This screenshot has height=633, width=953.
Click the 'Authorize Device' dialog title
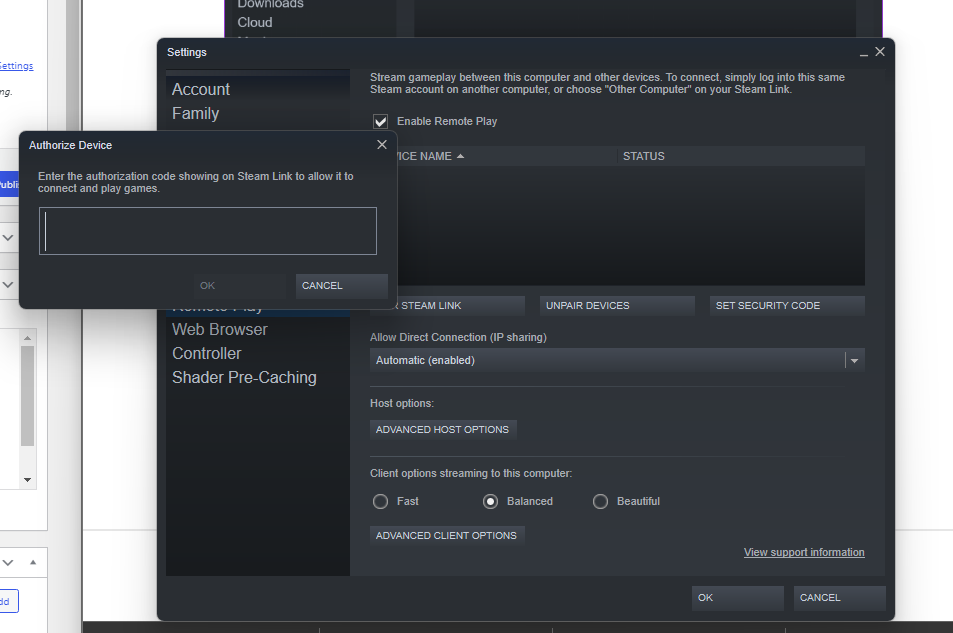71,145
